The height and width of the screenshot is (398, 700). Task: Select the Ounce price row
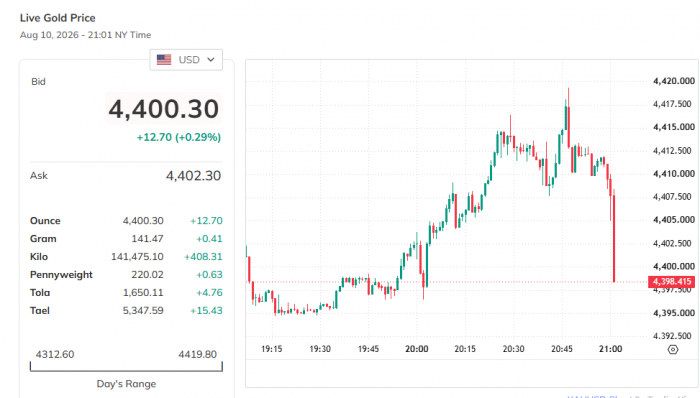click(126, 221)
